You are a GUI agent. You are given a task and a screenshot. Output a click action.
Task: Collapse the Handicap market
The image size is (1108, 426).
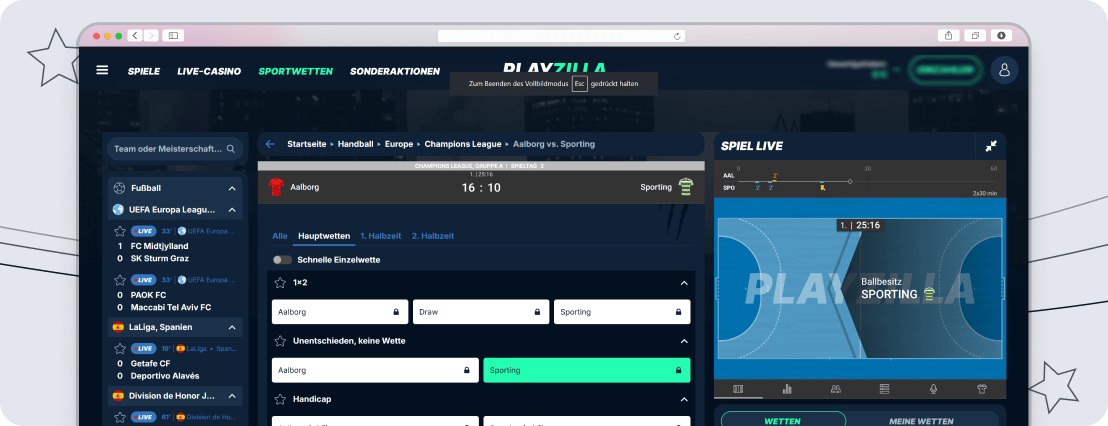683,399
